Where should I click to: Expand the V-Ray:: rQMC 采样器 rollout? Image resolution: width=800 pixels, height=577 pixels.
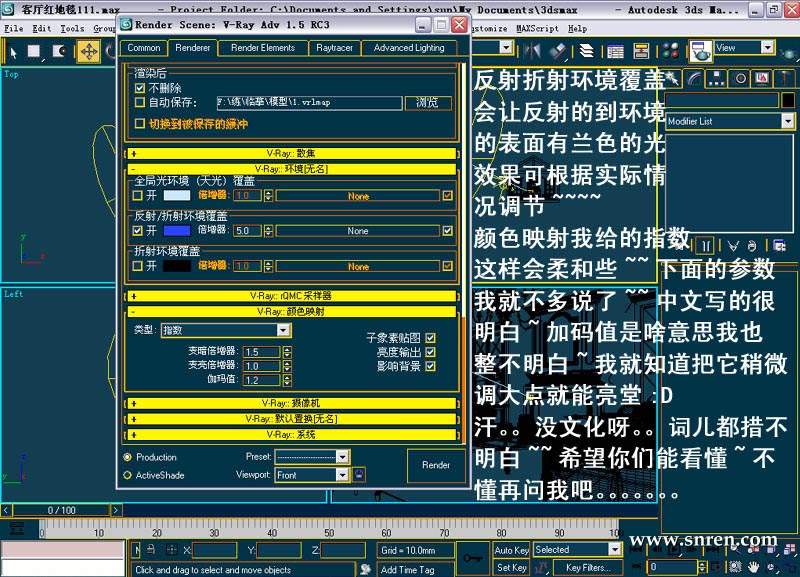(x=291, y=296)
